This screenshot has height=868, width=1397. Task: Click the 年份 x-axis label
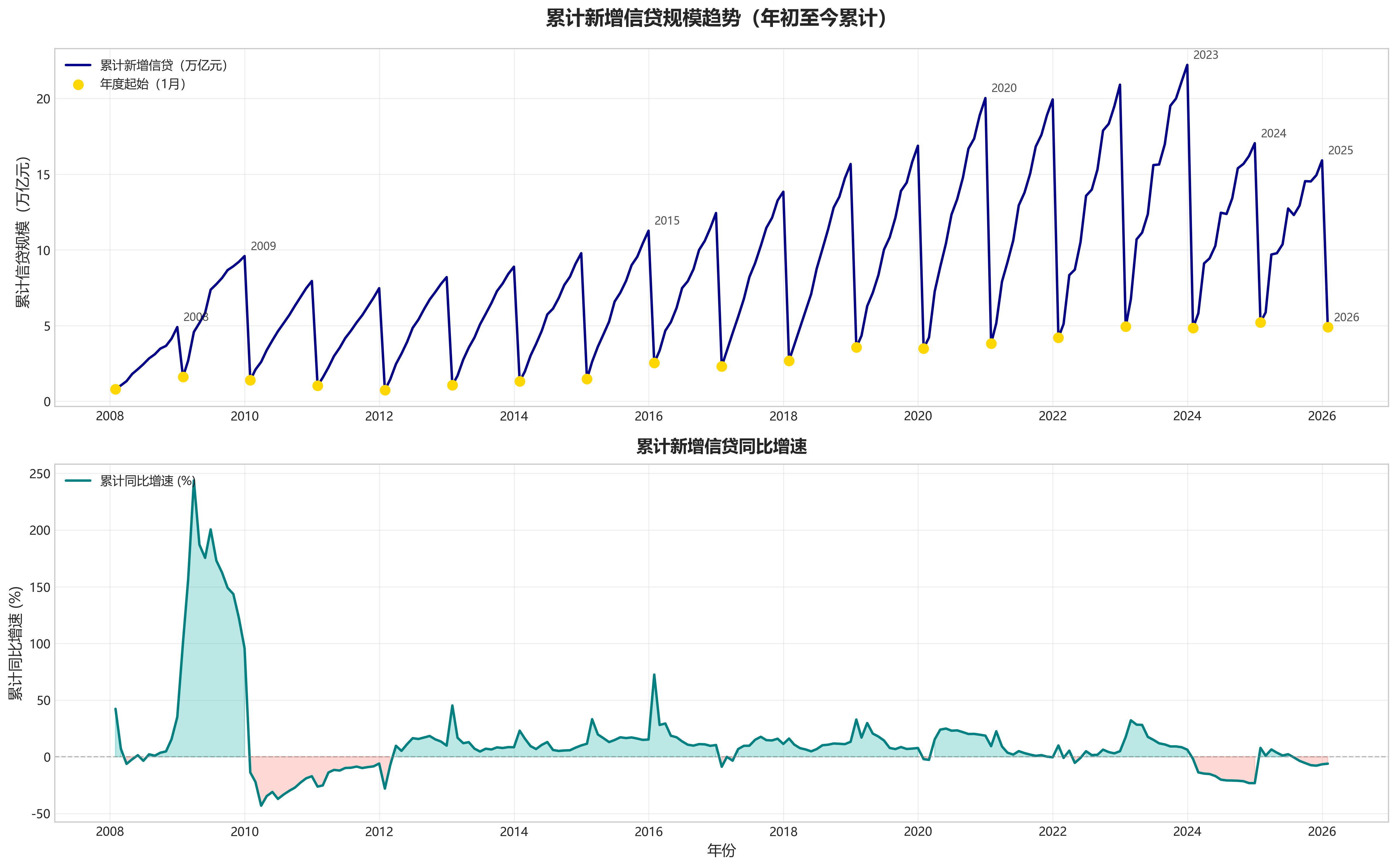click(x=721, y=850)
